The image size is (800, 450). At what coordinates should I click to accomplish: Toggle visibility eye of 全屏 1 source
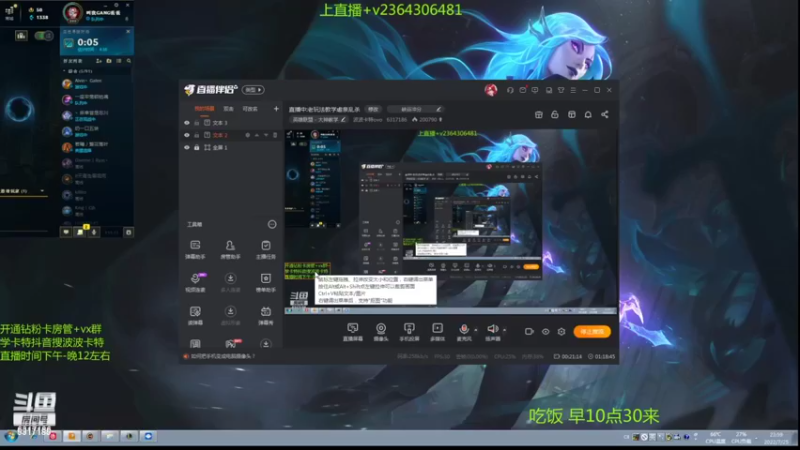[187, 147]
